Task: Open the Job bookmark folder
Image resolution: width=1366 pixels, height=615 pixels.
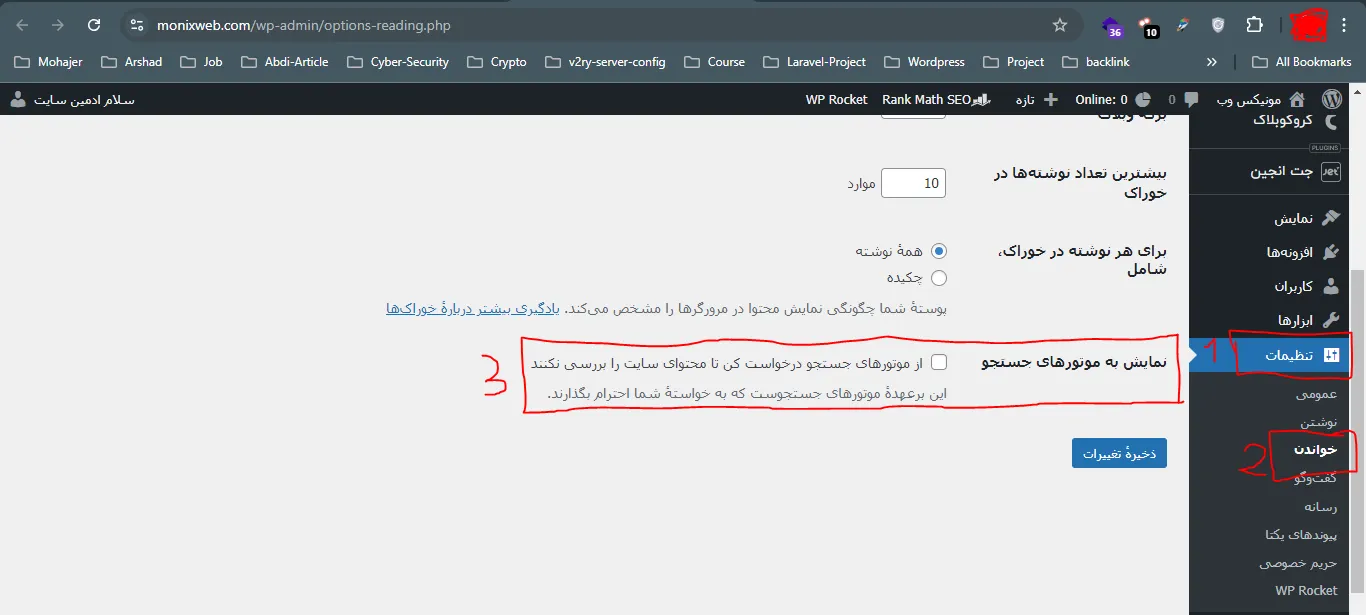Action: (x=201, y=62)
